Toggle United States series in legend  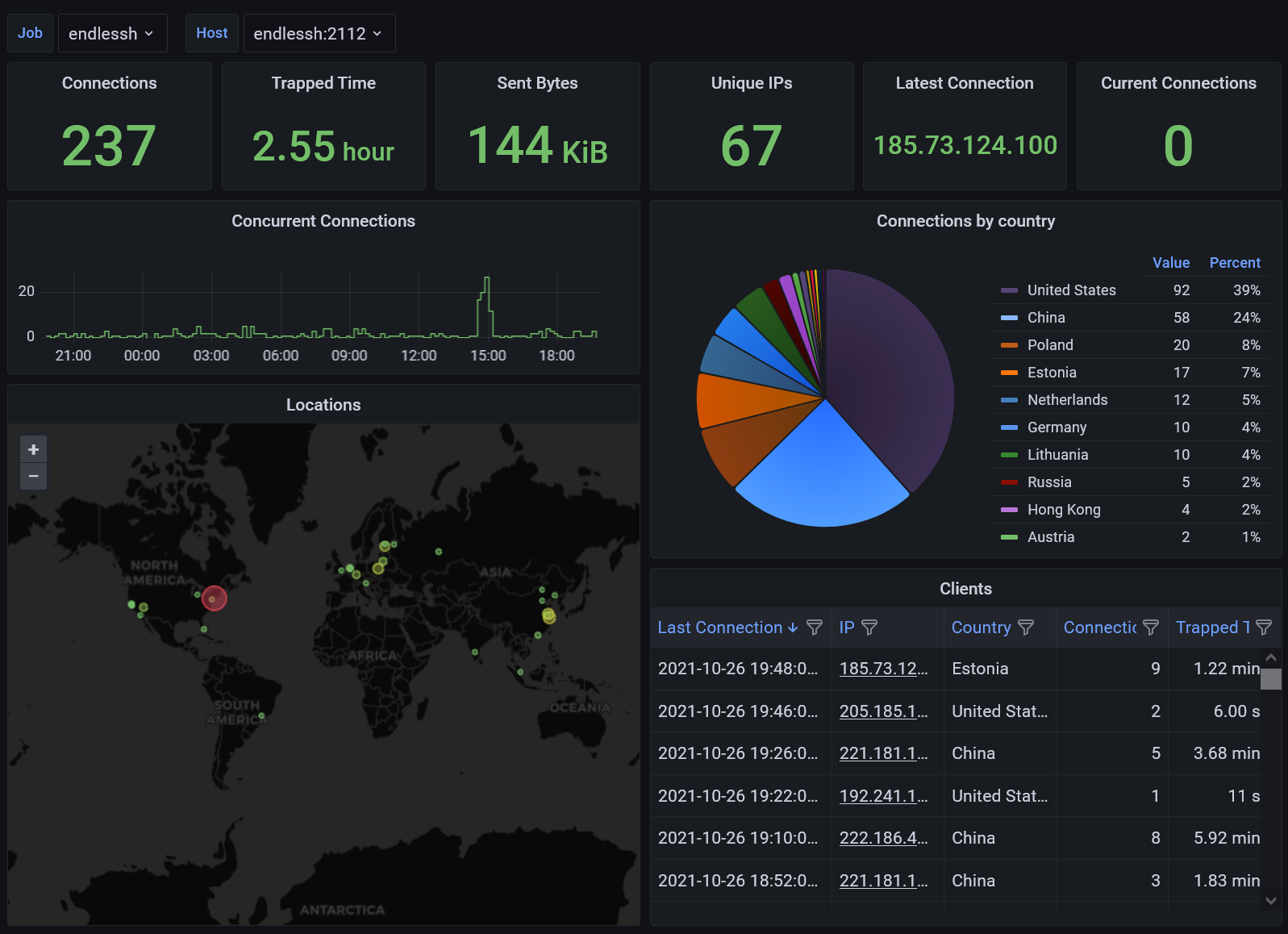[x=1071, y=290]
